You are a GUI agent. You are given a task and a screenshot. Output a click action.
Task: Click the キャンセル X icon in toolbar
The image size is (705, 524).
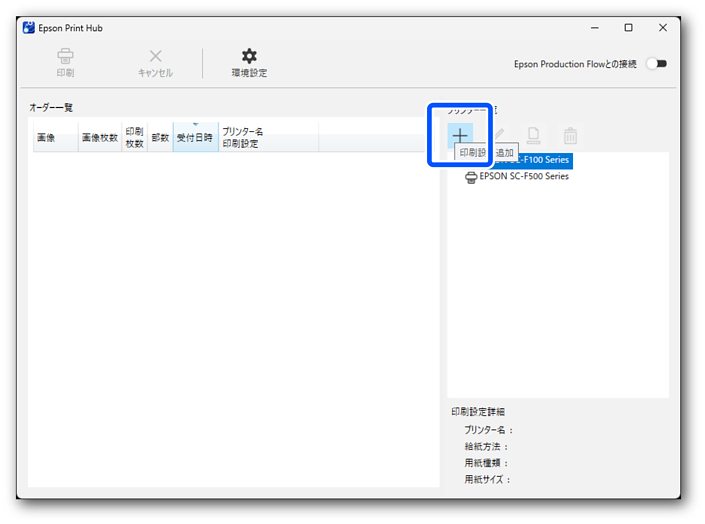tap(155, 57)
